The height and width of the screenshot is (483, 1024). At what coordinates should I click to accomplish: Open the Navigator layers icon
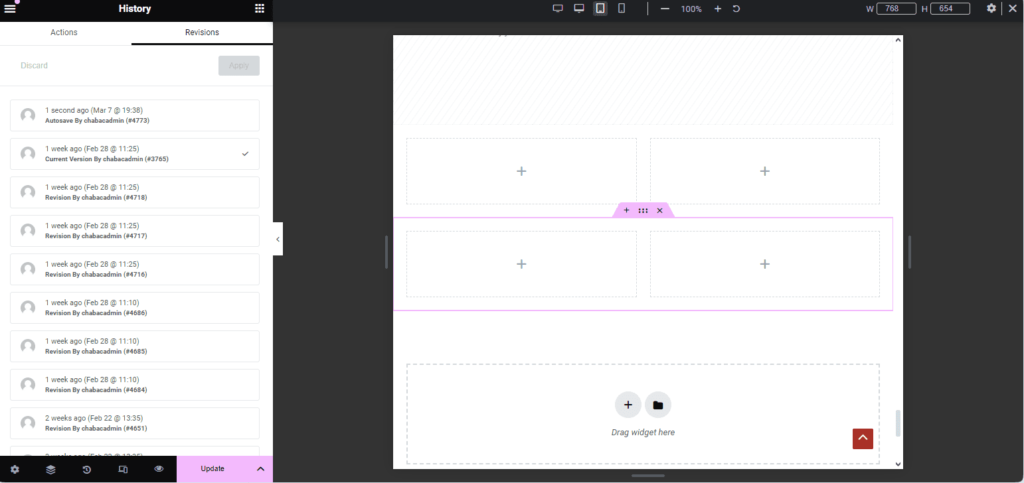pyautogui.click(x=50, y=469)
